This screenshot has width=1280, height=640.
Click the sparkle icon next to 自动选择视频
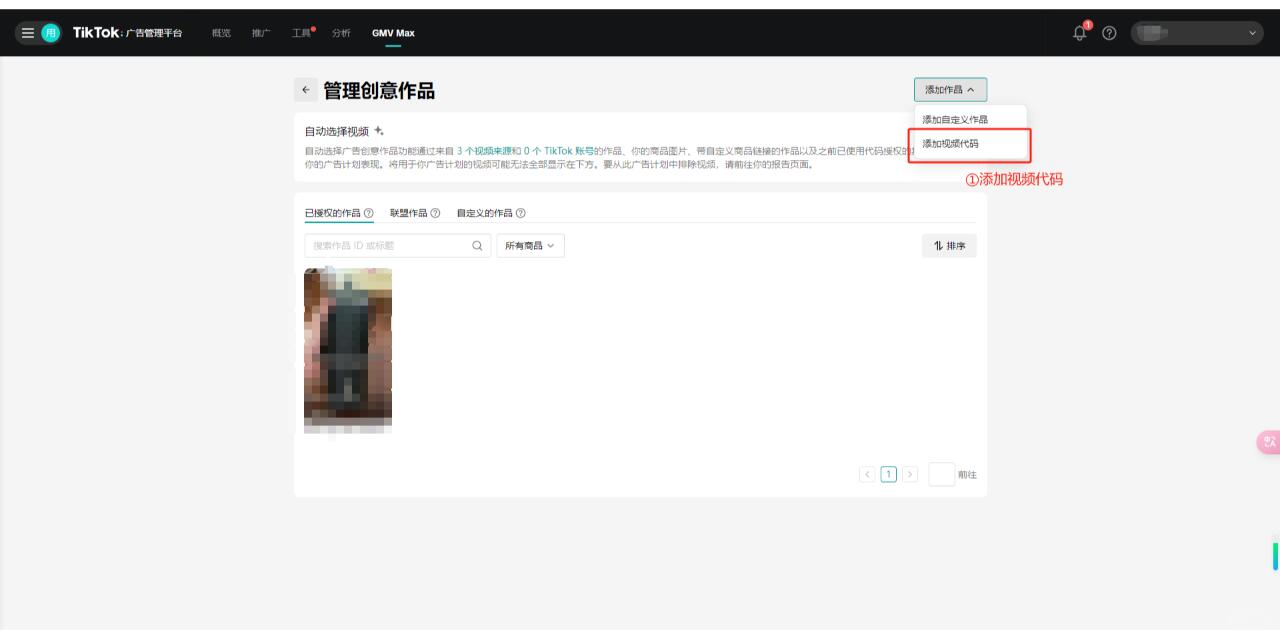coord(379,131)
